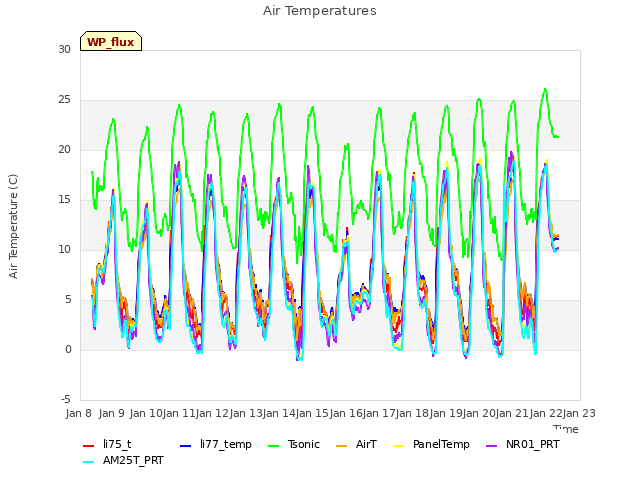Click the Jan 8 x-axis tick label
Viewport: 640px width, 480px height.
79,413
